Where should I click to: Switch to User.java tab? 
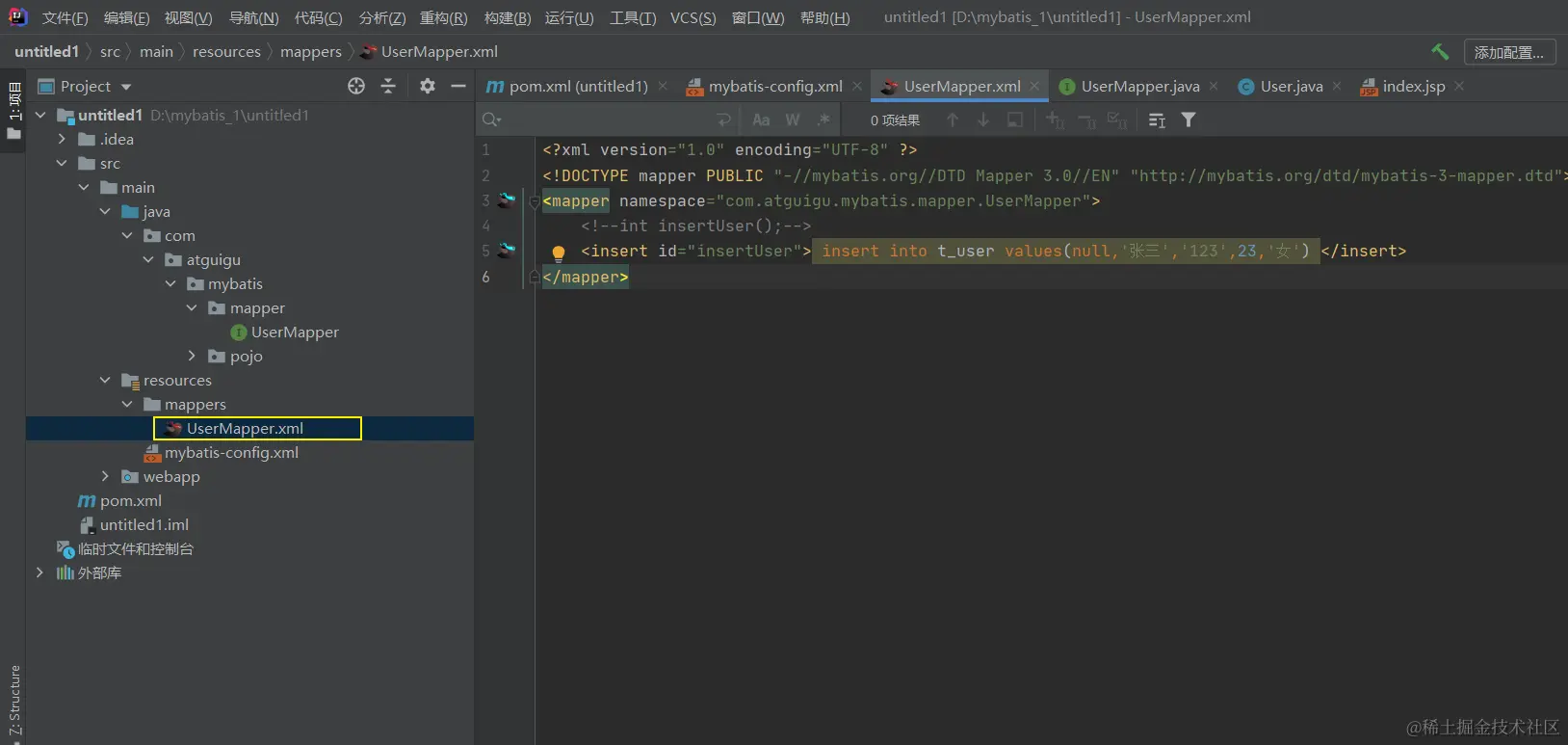point(1291,86)
